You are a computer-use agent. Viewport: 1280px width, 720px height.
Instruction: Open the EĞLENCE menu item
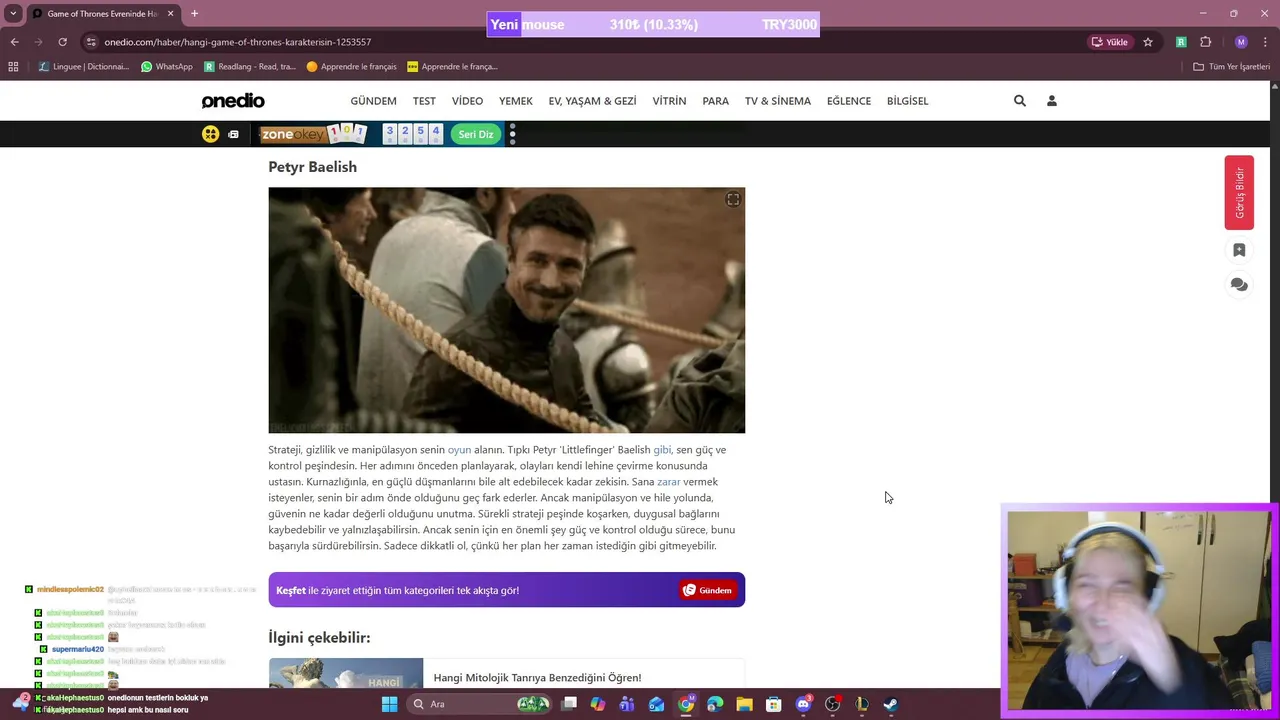point(849,101)
